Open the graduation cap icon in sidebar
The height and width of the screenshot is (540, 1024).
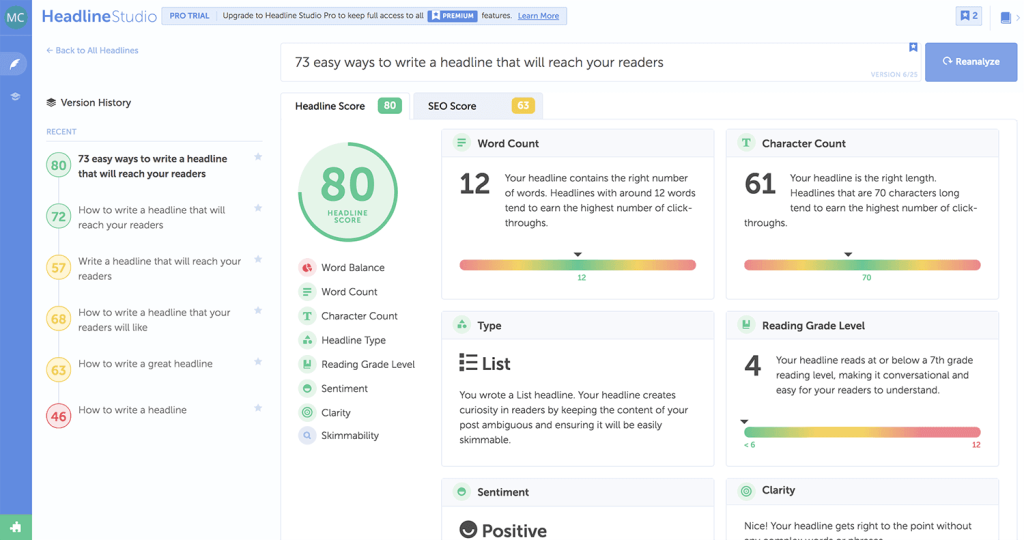click(x=15, y=97)
